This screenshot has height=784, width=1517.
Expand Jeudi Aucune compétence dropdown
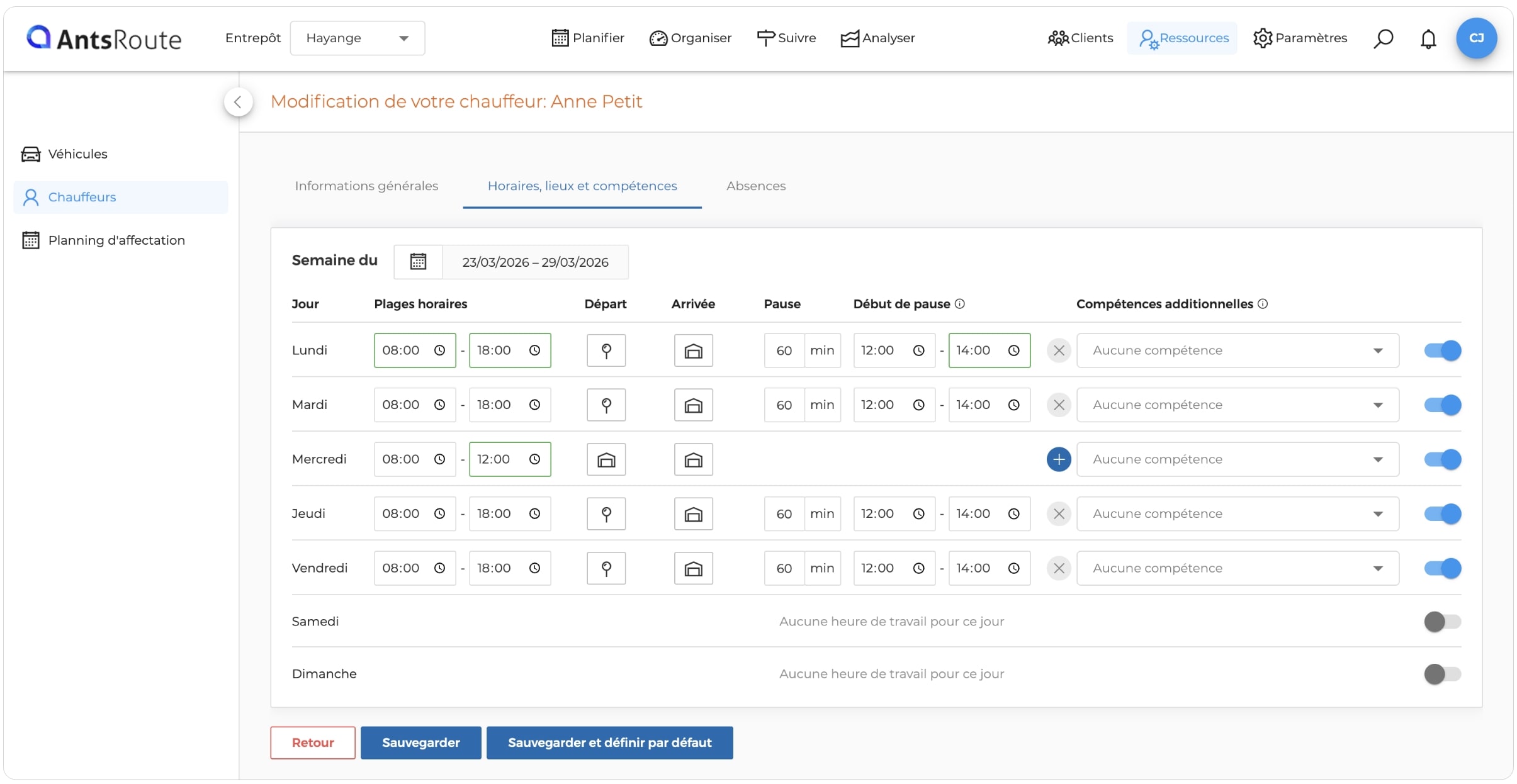pos(1238,513)
